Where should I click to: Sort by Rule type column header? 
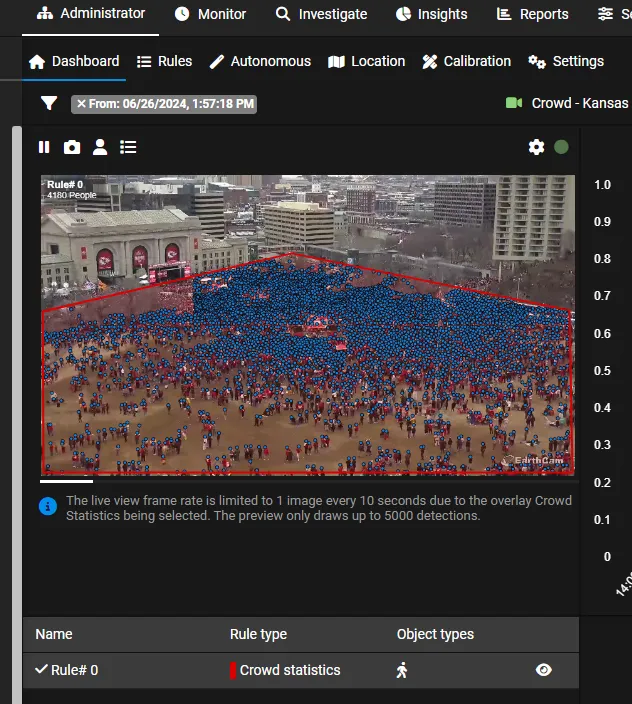point(258,634)
